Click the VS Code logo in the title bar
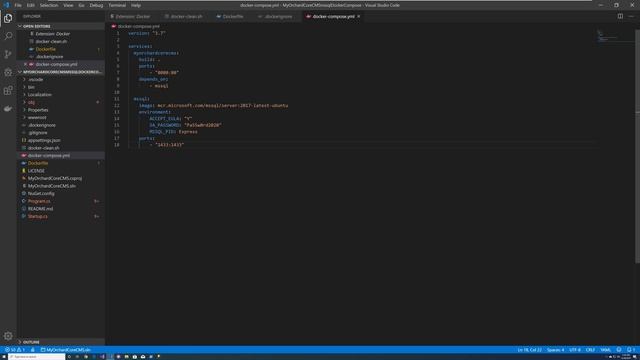Screen dimensions: 640x360 point(7,5)
